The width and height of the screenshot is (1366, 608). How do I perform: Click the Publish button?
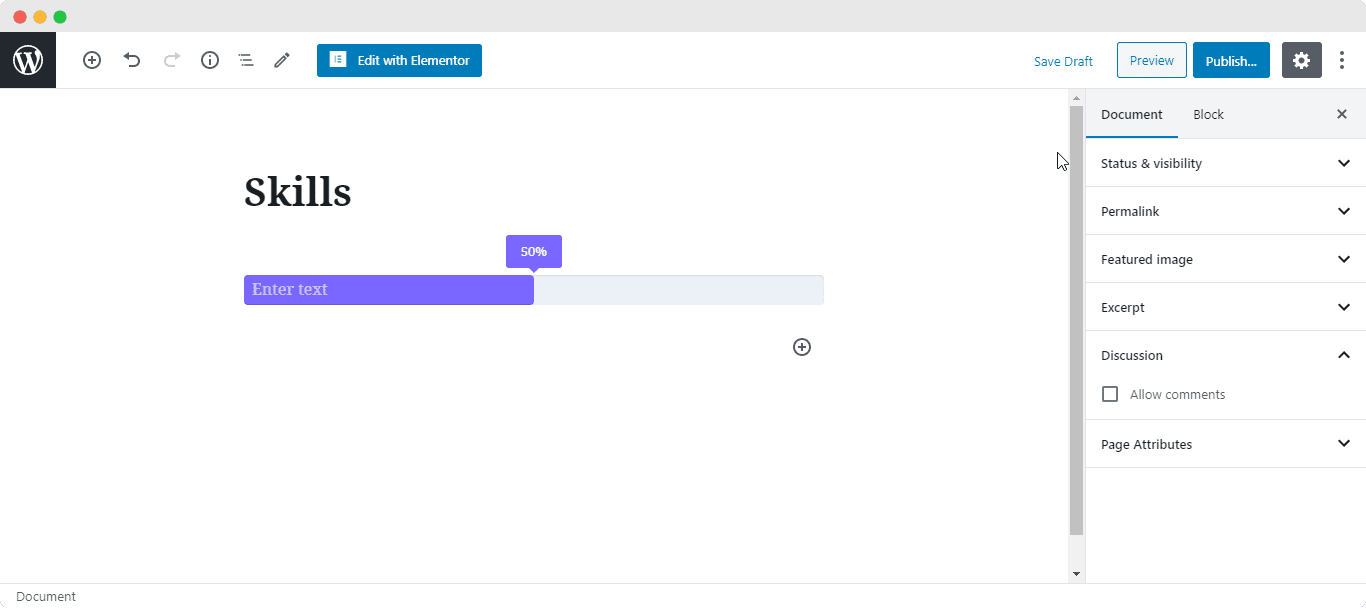1231,60
